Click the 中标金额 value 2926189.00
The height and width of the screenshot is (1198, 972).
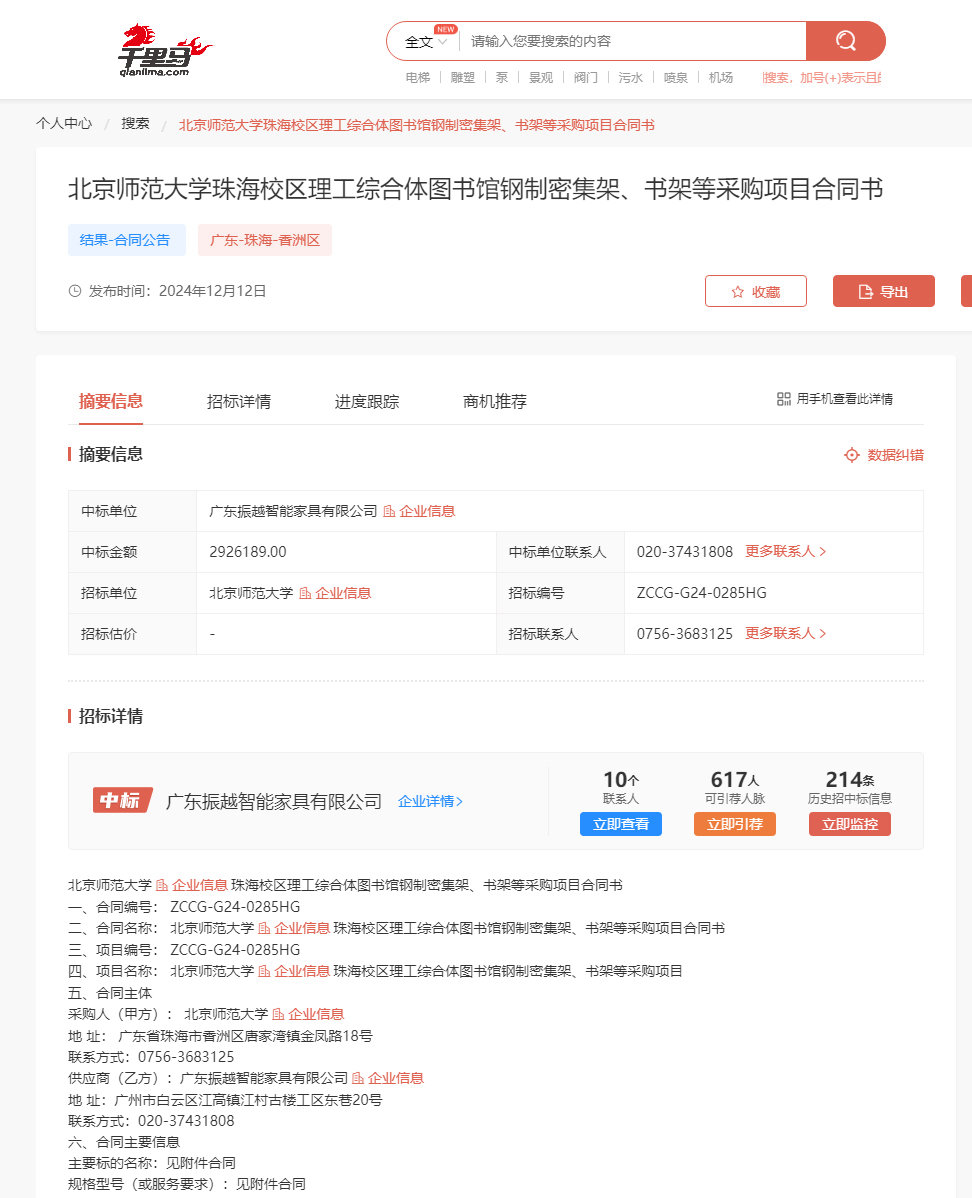[248, 552]
